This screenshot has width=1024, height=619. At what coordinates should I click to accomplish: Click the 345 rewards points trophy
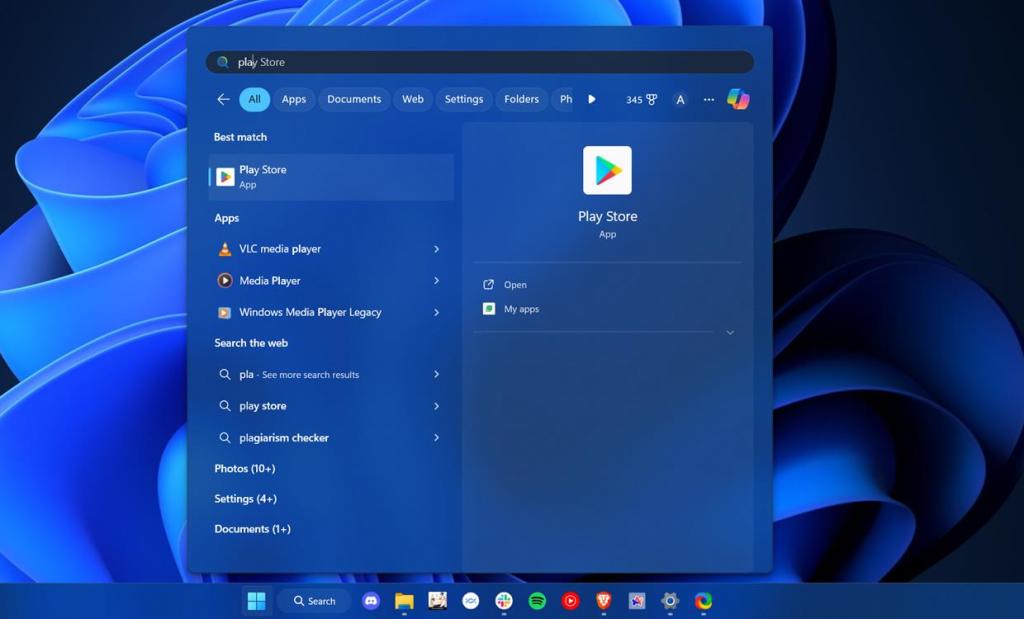click(641, 99)
